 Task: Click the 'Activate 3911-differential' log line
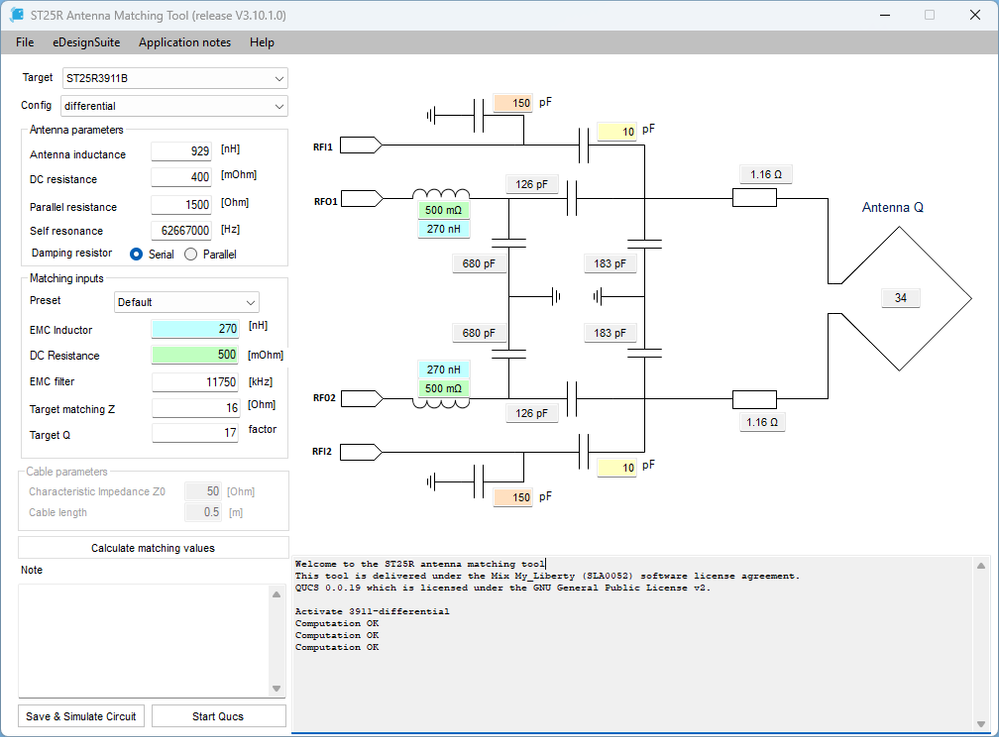(372, 612)
